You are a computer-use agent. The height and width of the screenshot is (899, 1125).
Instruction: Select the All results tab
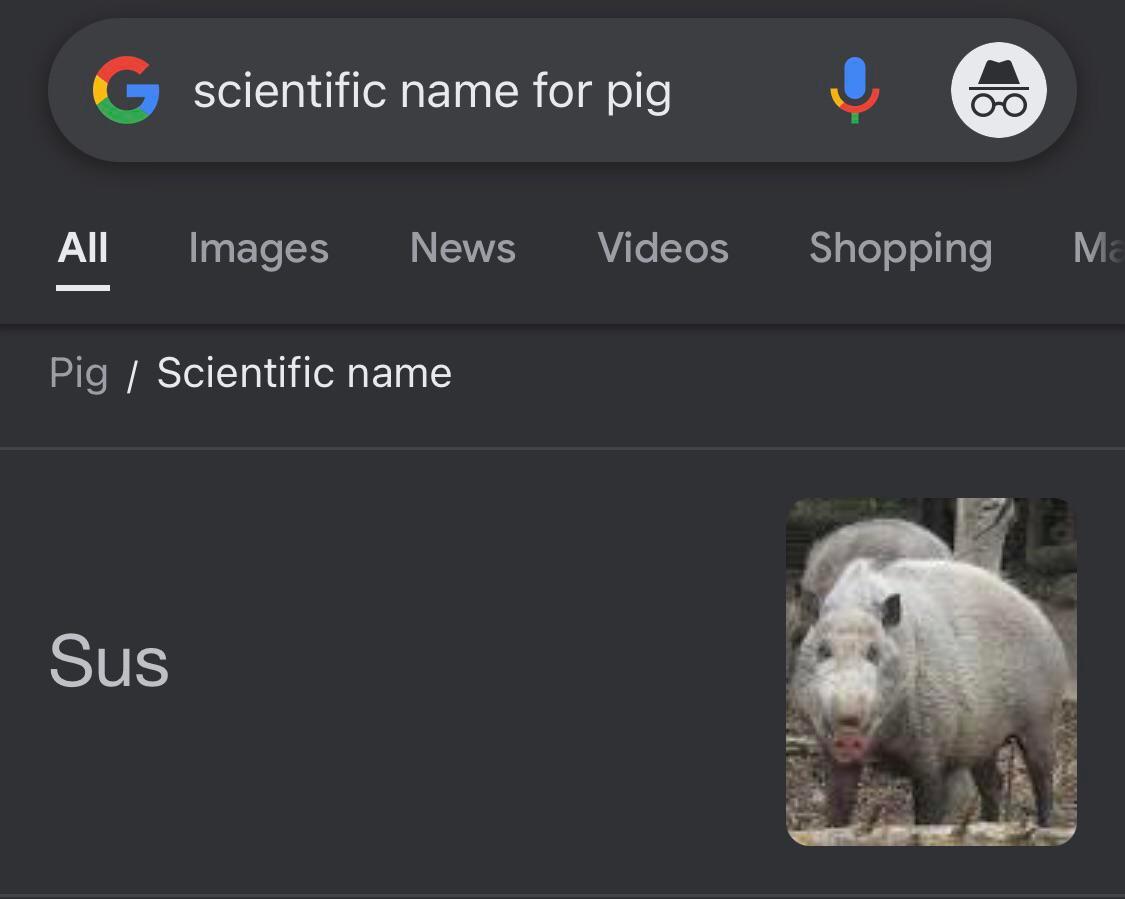(x=83, y=248)
